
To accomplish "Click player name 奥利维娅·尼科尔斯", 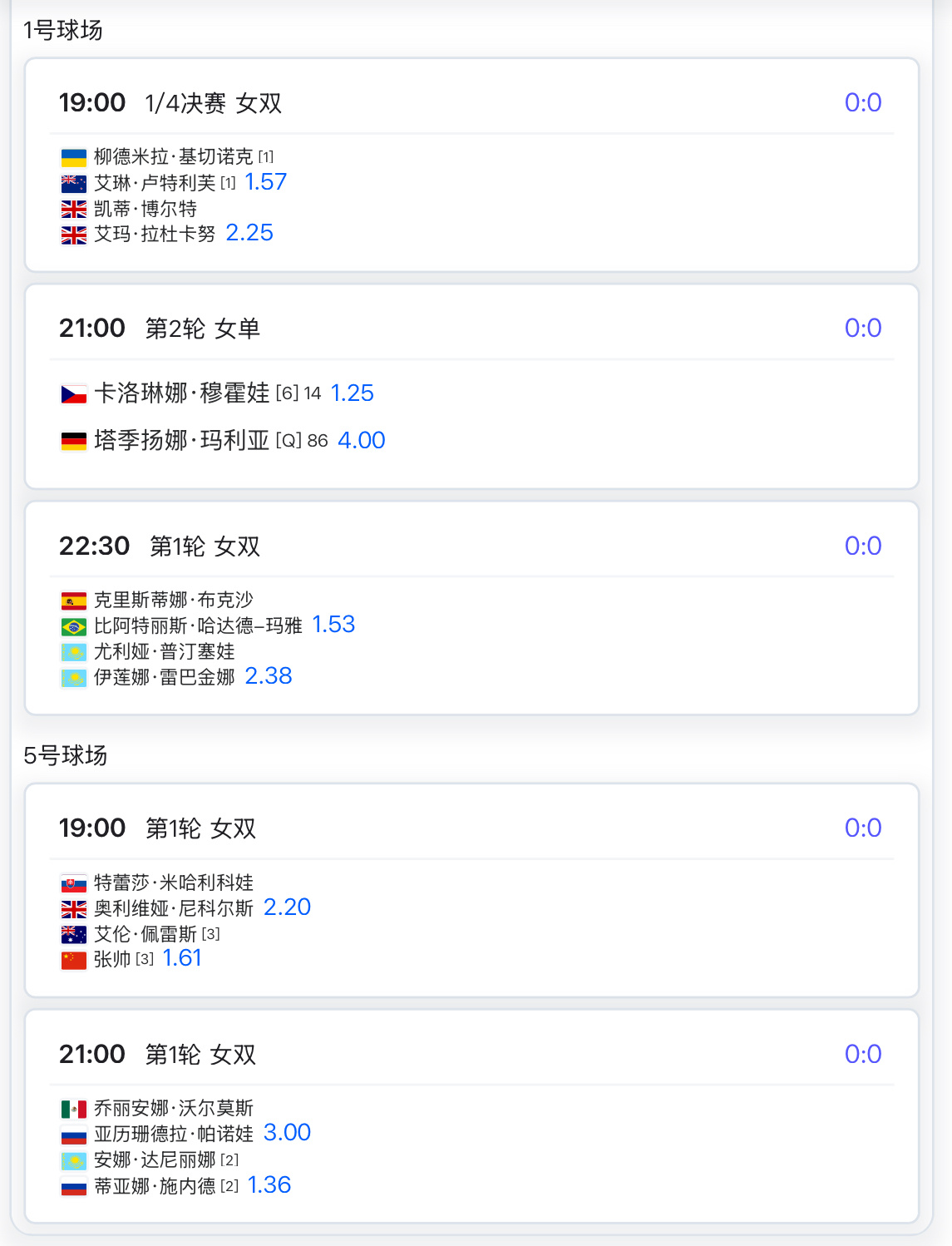I will 174,908.
